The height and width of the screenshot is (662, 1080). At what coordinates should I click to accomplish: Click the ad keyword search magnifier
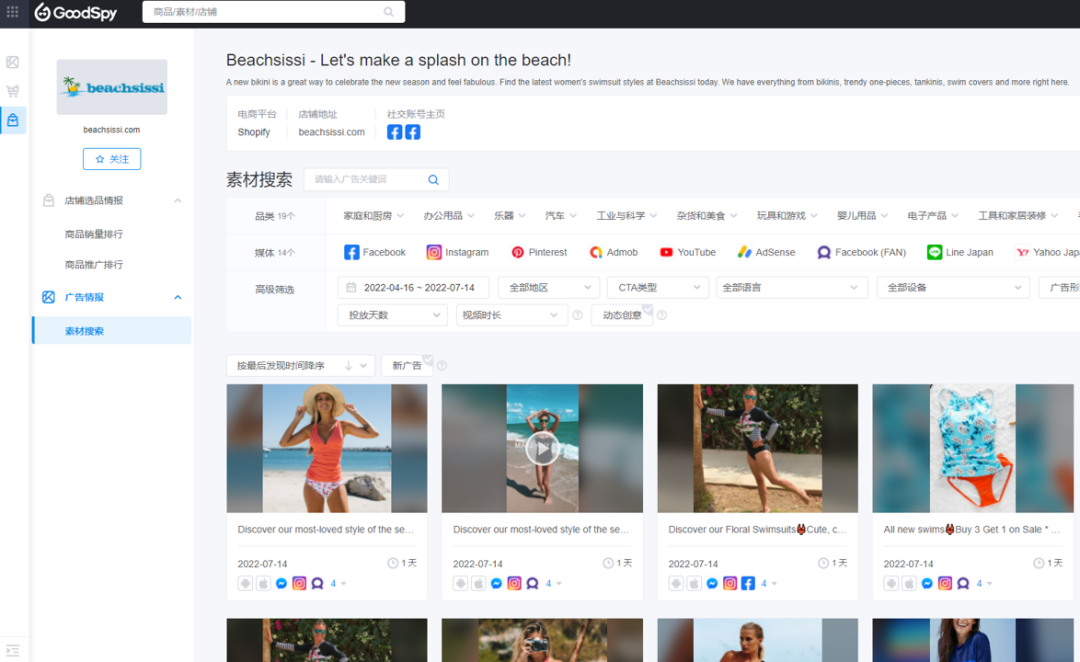click(x=433, y=180)
